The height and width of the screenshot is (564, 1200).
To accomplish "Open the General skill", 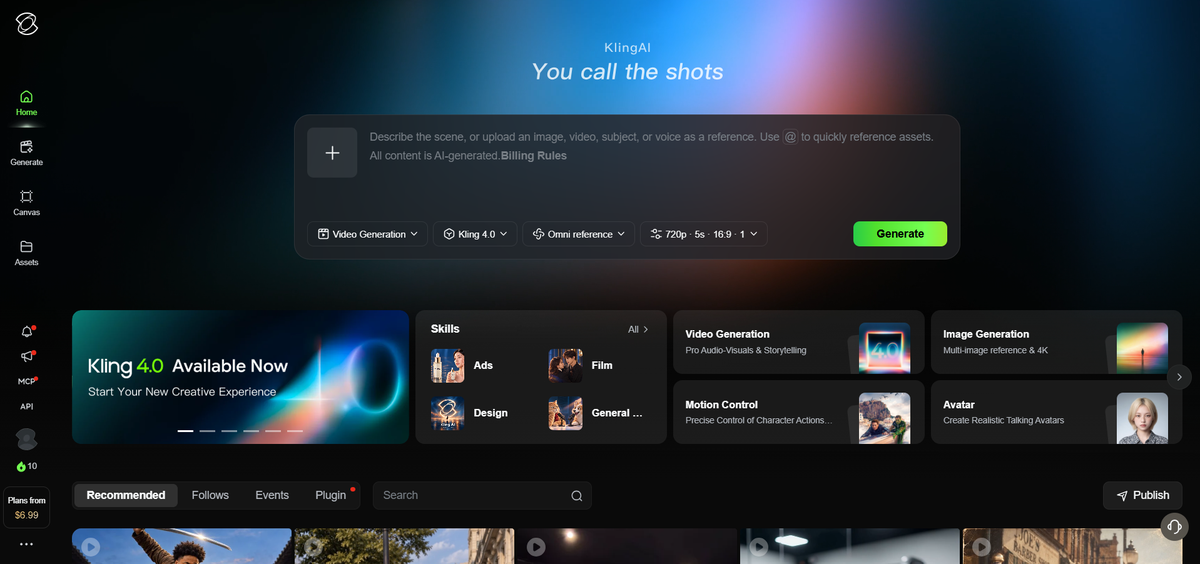I will pos(596,413).
